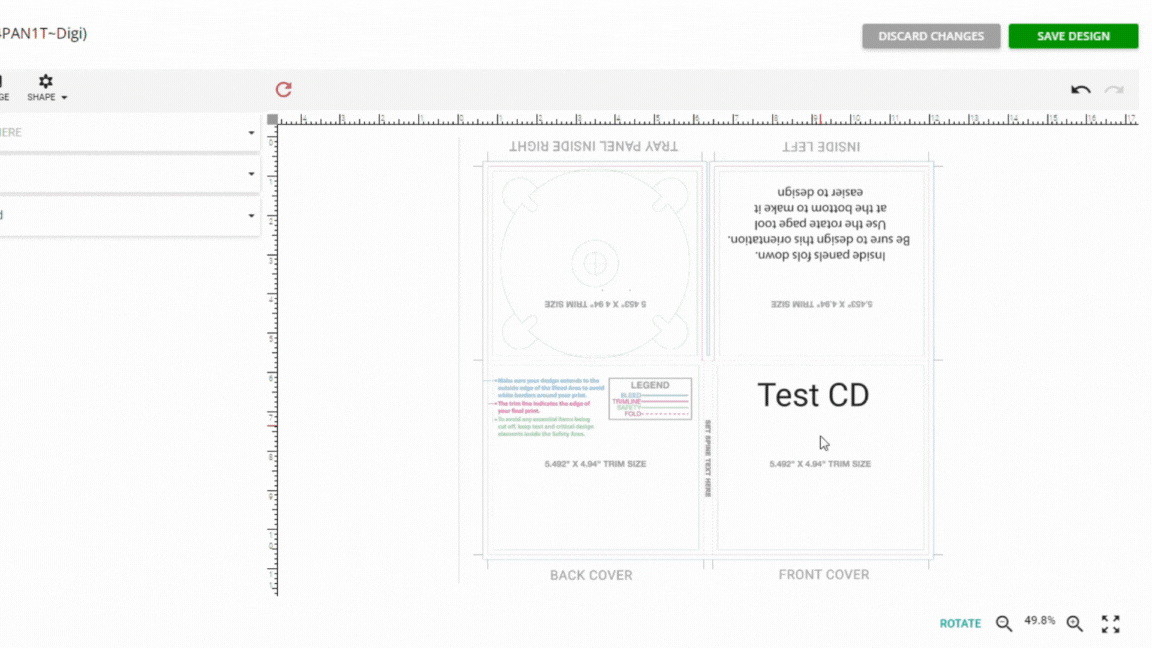The image size is (1152, 648).
Task: Expand the second dropdown in left panel
Action: pyautogui.click(x=251, y=175)
